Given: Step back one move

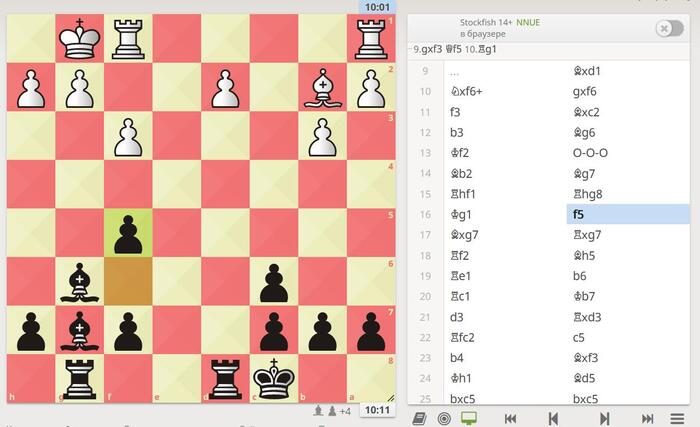Looking at the screenshot, I should pos(553,419).
